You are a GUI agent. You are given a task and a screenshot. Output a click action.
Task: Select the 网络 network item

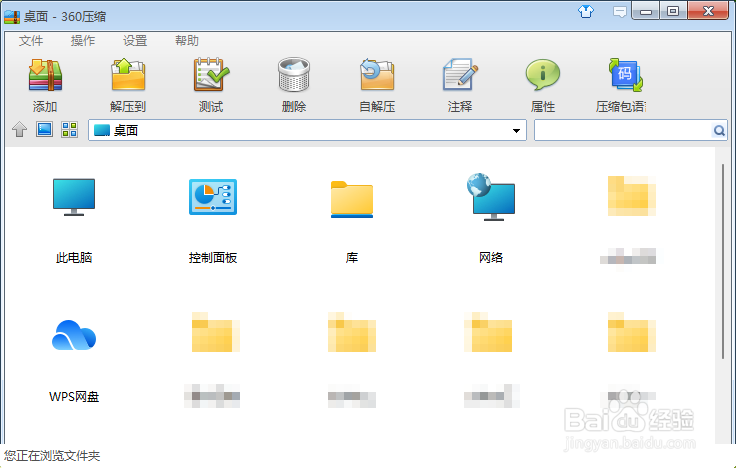[x=491, y=219]
